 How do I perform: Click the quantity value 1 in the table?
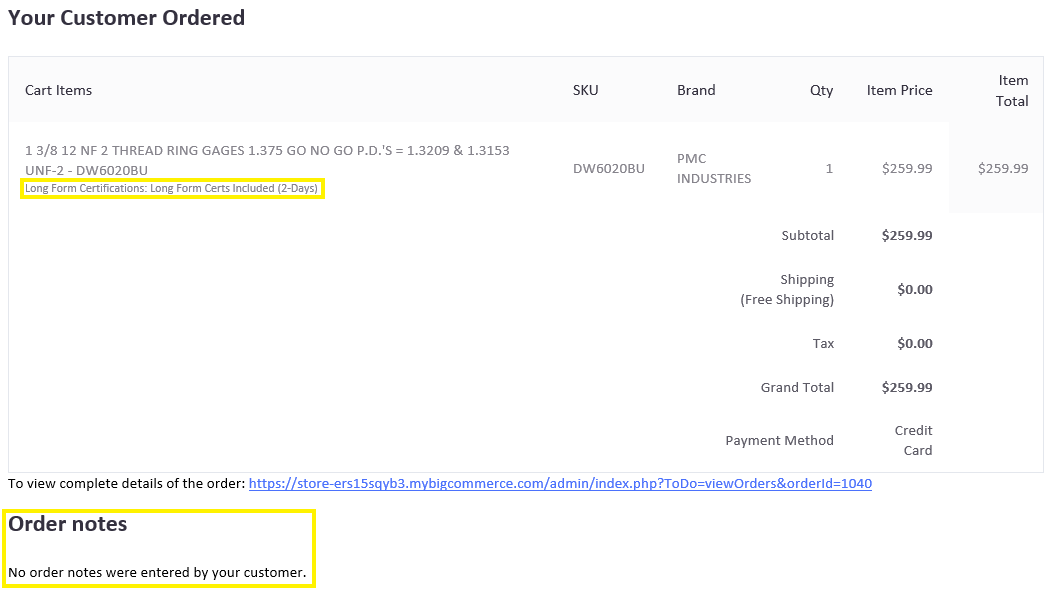click(829, 168)
